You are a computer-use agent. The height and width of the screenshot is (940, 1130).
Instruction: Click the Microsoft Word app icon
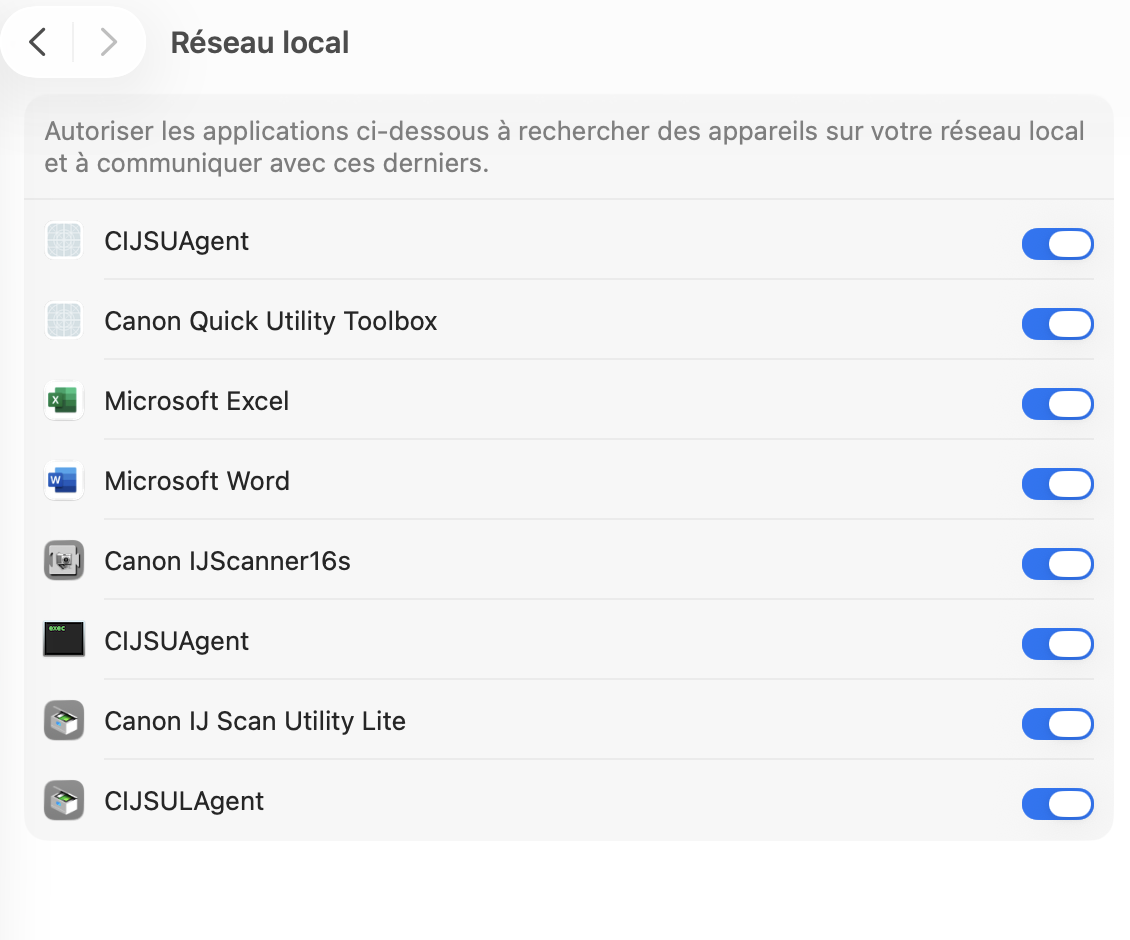(64, 481)
